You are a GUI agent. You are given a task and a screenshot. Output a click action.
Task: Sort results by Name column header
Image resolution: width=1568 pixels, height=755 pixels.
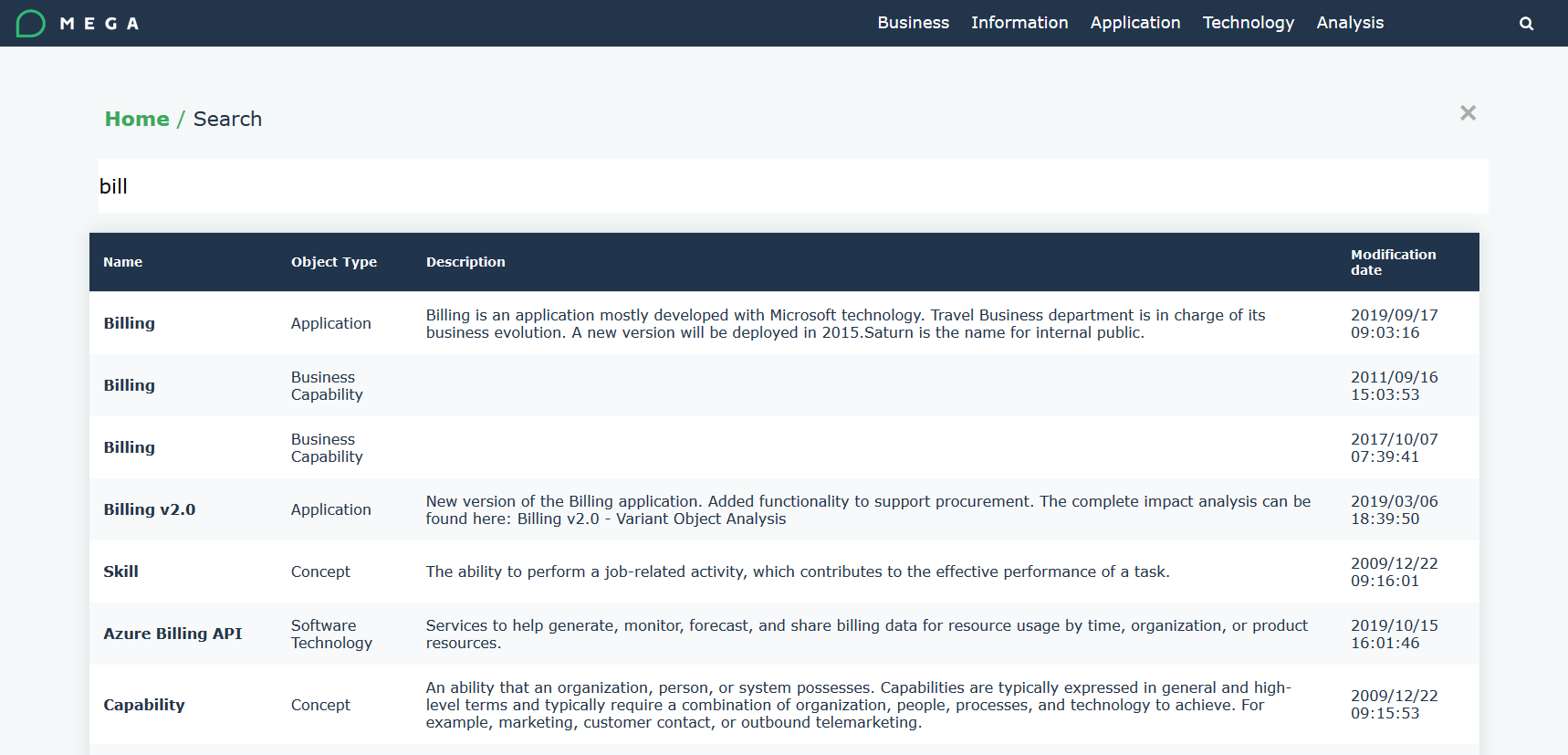click(x=122, y=262)
